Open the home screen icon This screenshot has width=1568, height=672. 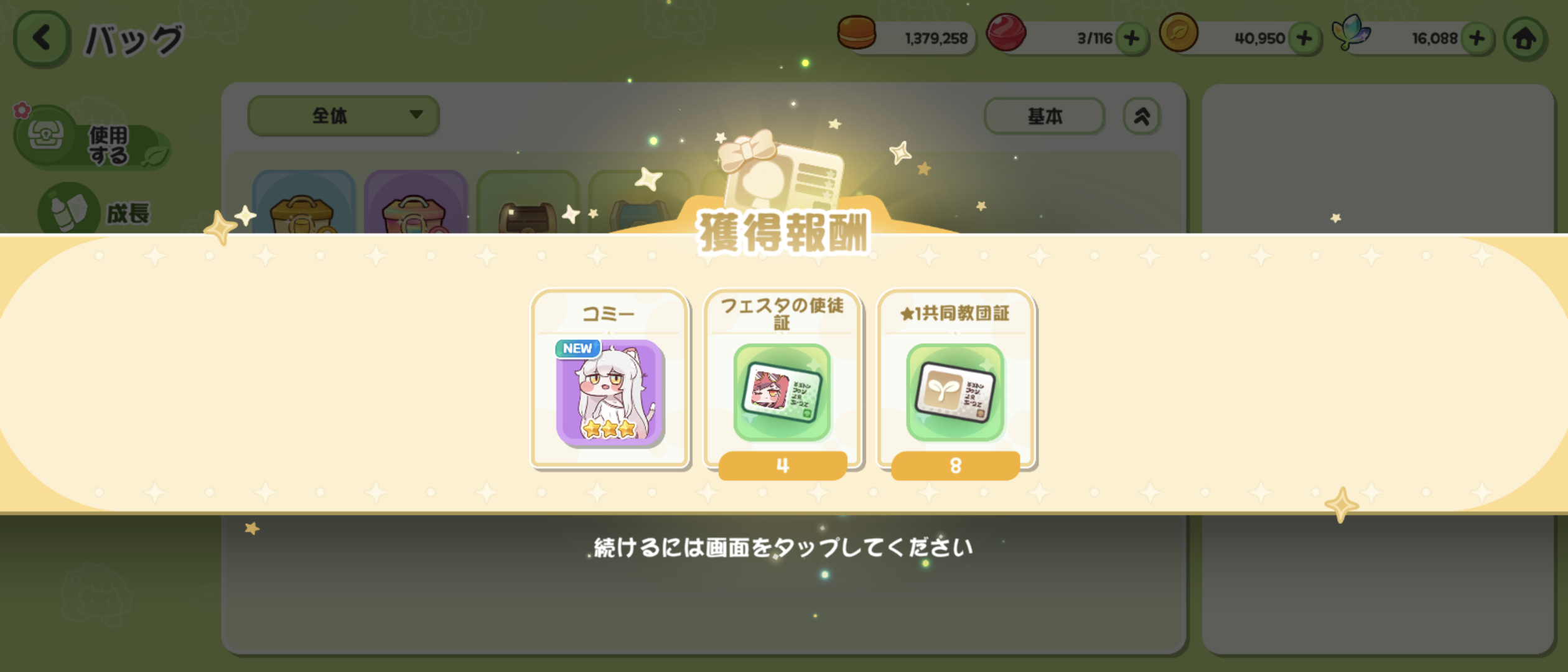pyautogui.click(x=1524, y=39)
